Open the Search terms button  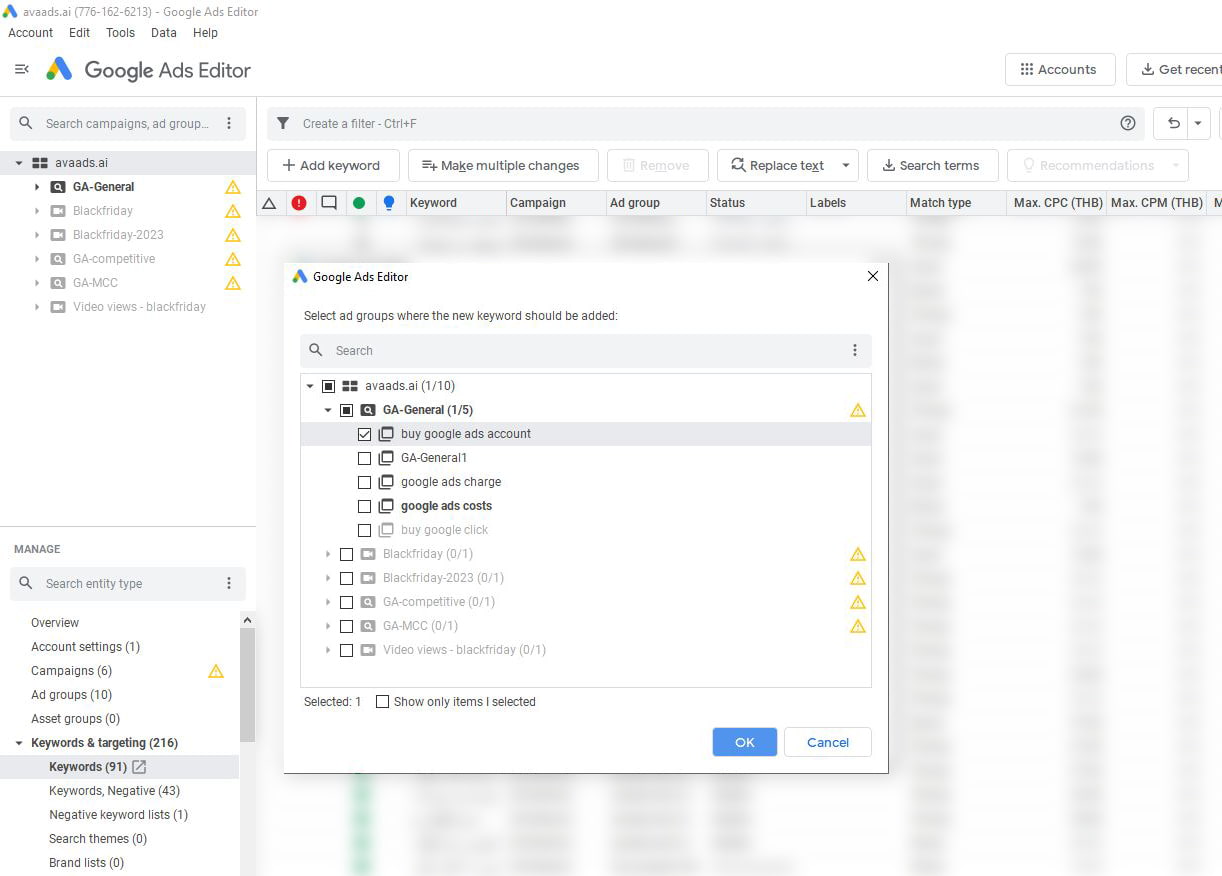(x=931, y=166)
